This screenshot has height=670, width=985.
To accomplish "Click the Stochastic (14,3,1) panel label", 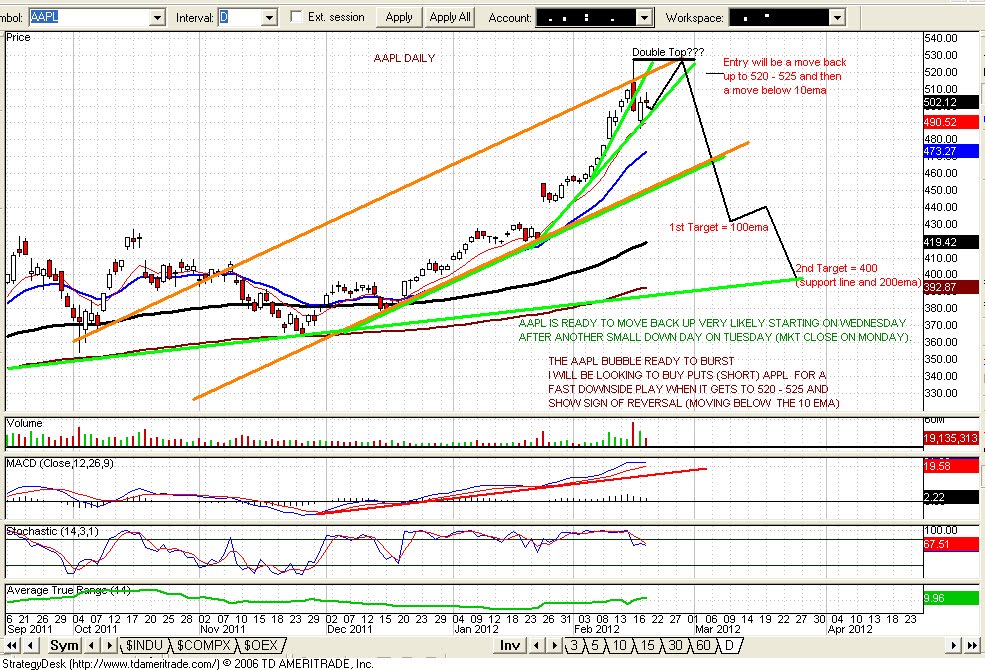I will click(x=53, y=531).
